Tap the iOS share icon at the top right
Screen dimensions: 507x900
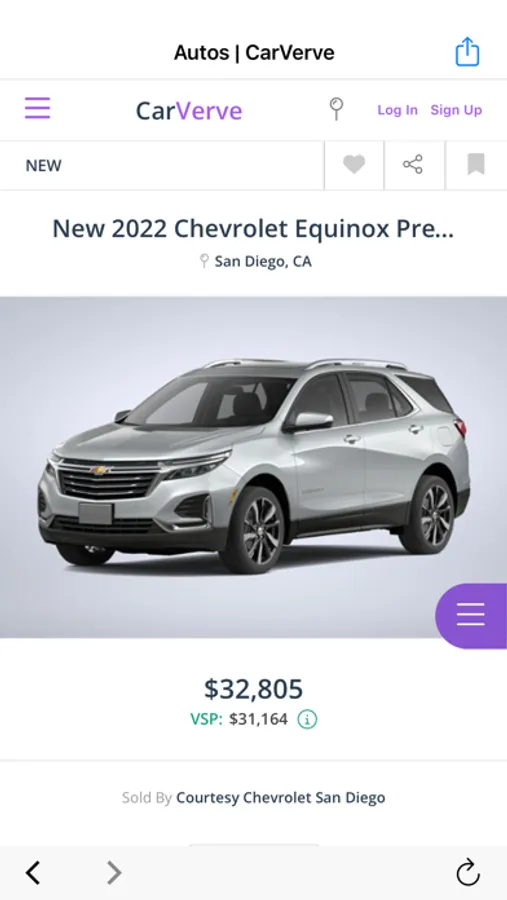467,52
